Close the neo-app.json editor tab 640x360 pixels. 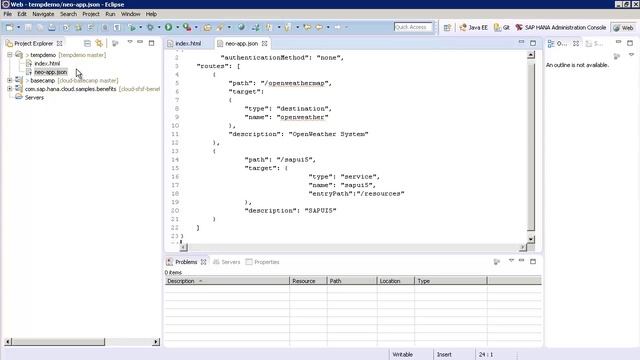[x=264, y=43]
